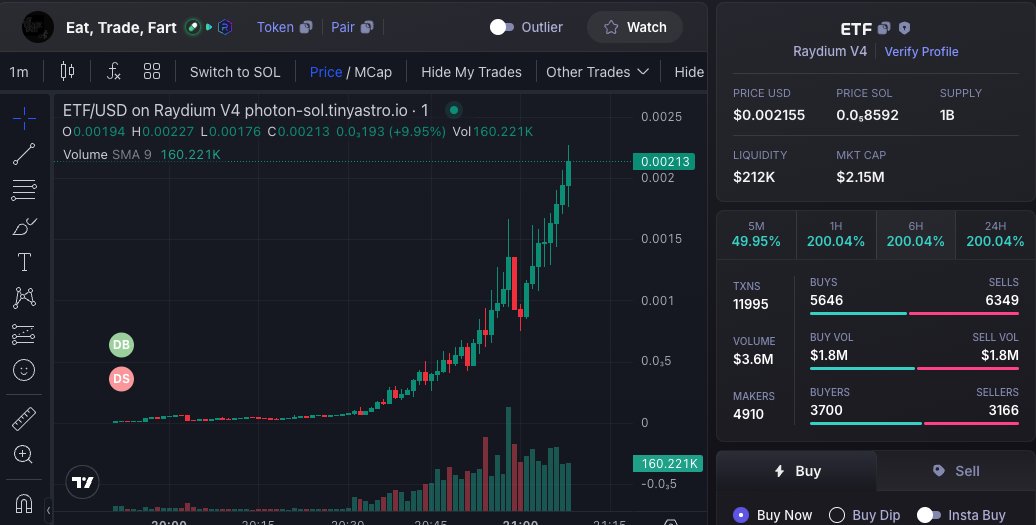Select the 6H stats tab
The width and height of the screenshot is (1036, 525).
pyautogui.click(x=916, y=234)
